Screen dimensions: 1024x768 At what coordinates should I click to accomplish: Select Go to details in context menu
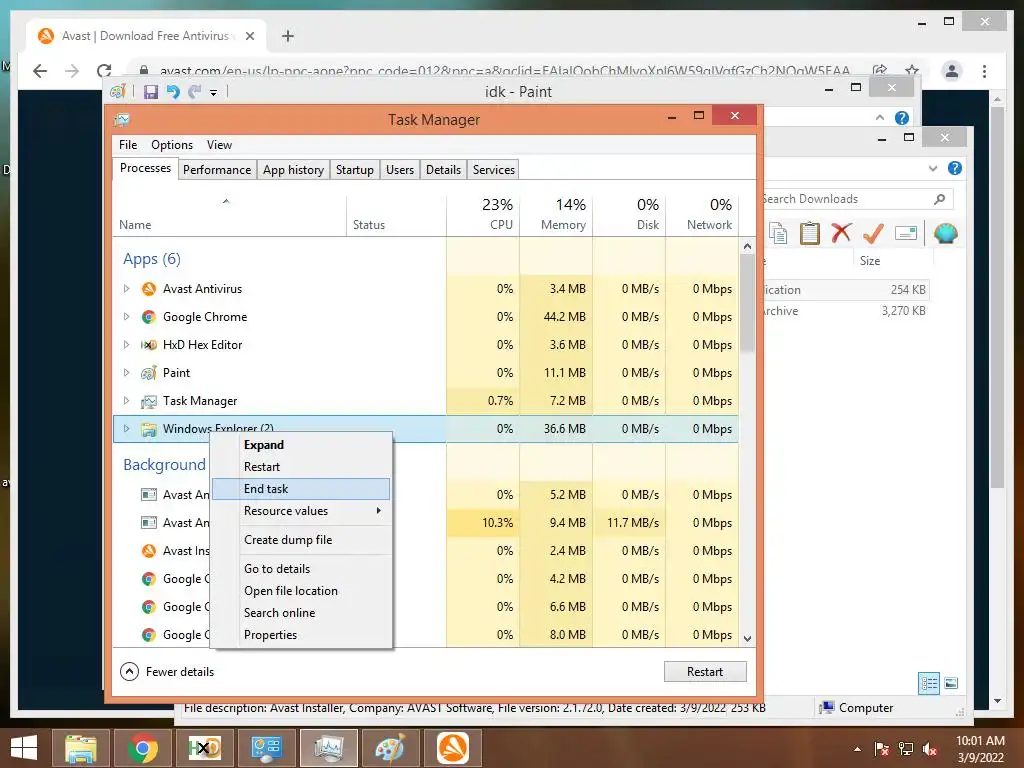pyautogui.click(x=301, y=569)
